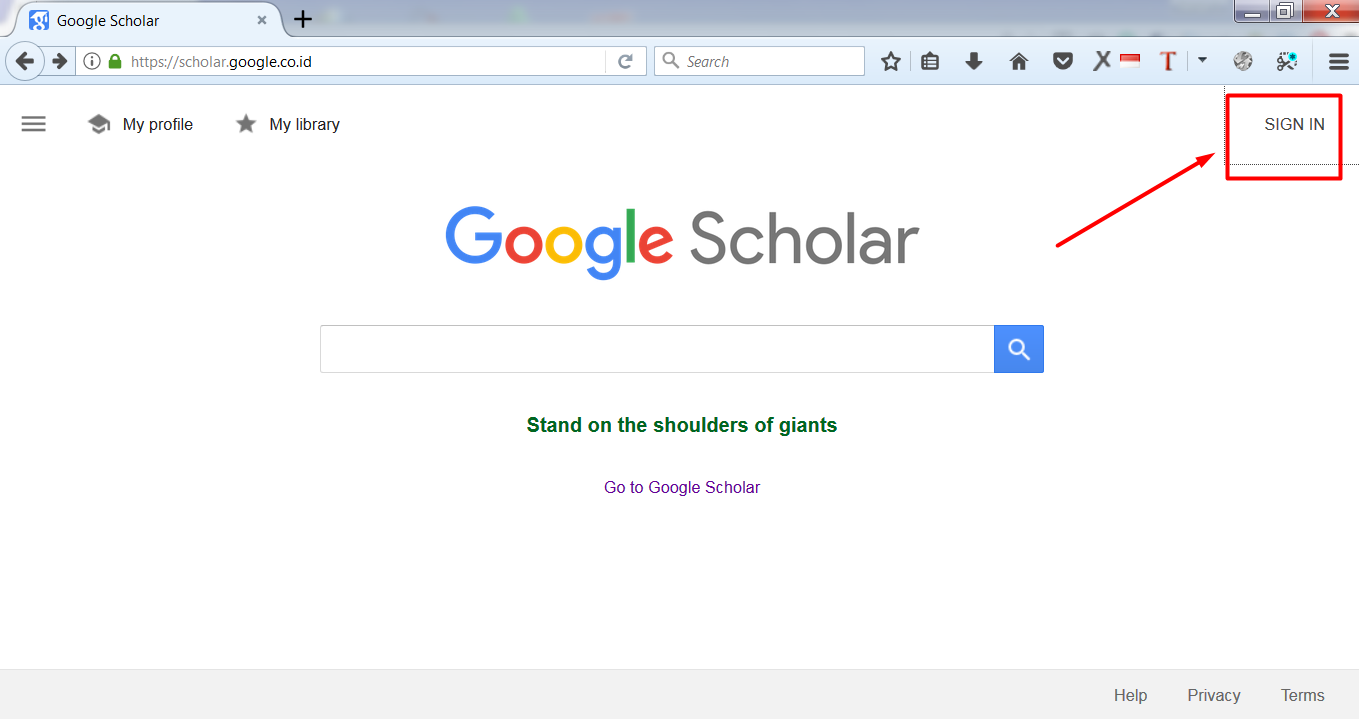The height and width of the screenshot is (719, 1359).
Task: Open a new browser tab
Action: click(x=302, y=19)
